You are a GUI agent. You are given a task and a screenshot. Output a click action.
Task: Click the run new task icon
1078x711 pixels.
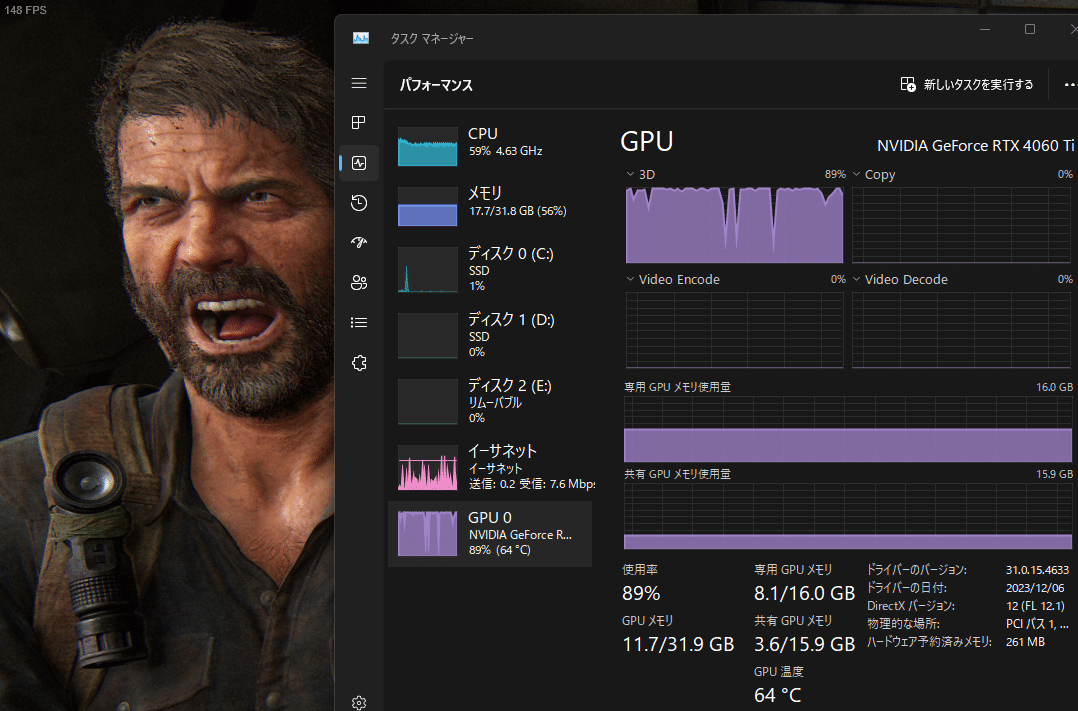click(x=908, y=85)
